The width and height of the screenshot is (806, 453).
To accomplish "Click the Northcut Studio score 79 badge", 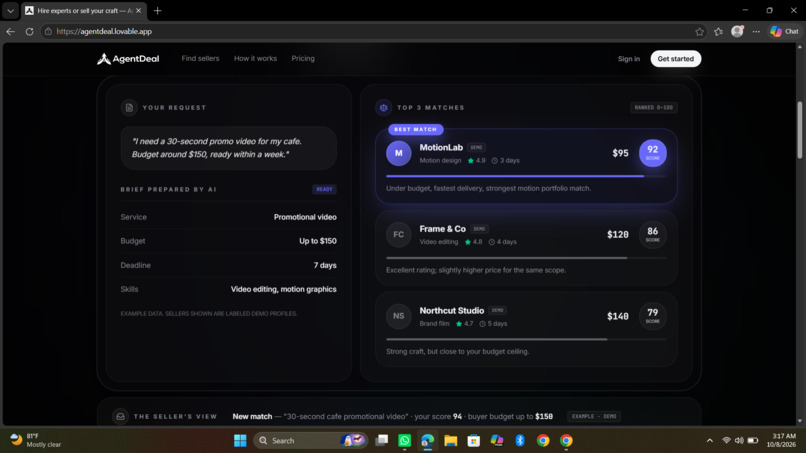I will click(x=652, y=316).
